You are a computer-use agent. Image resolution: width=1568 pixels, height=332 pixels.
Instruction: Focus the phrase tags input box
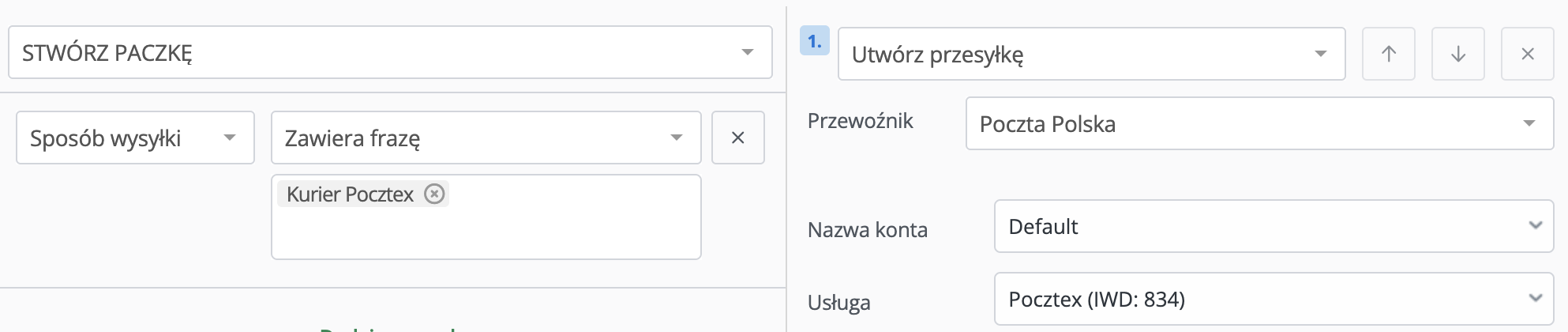[486, 217]
